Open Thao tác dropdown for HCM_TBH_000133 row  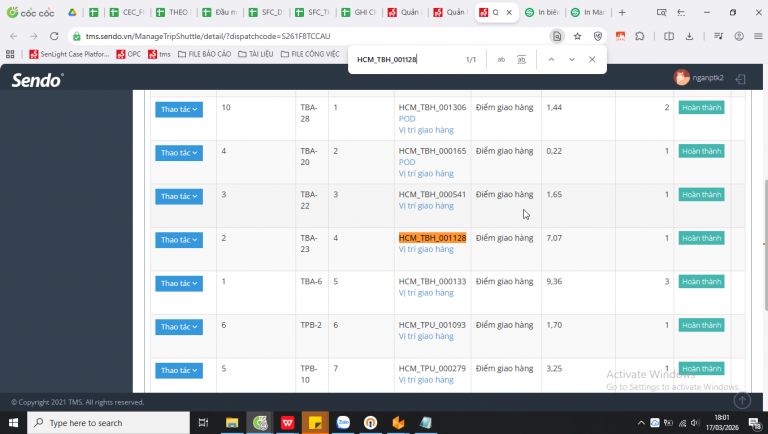coord(179,284)
